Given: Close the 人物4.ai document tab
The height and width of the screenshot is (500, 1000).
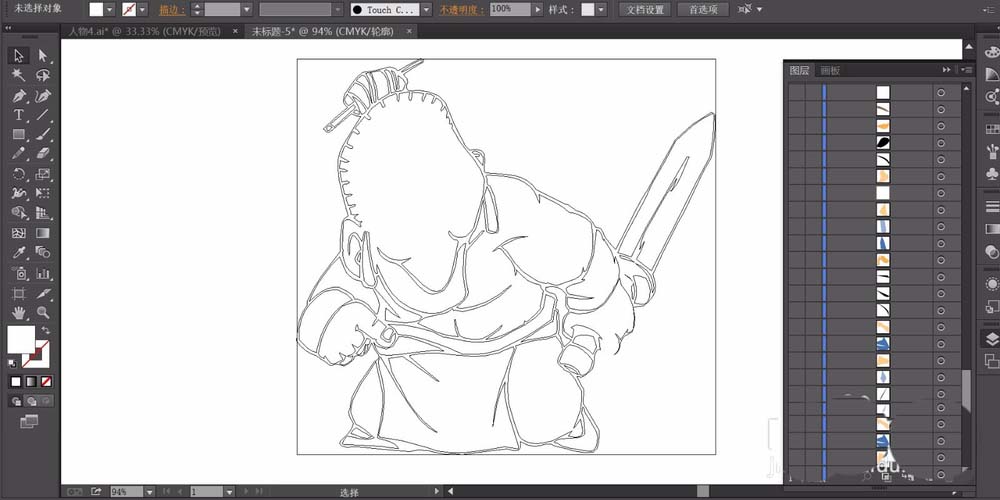Looking at the screenshot, I should 235,31.
